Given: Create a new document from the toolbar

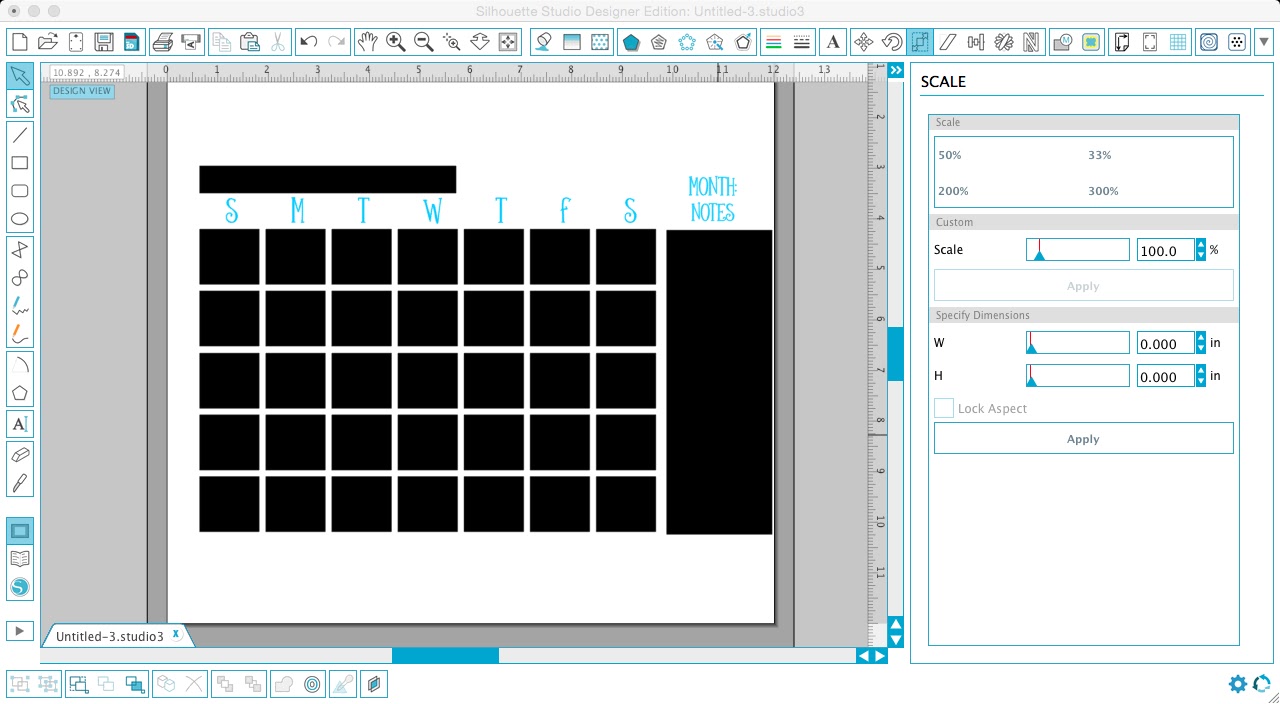Looking at the screenshot, I should tap(19, 42).
